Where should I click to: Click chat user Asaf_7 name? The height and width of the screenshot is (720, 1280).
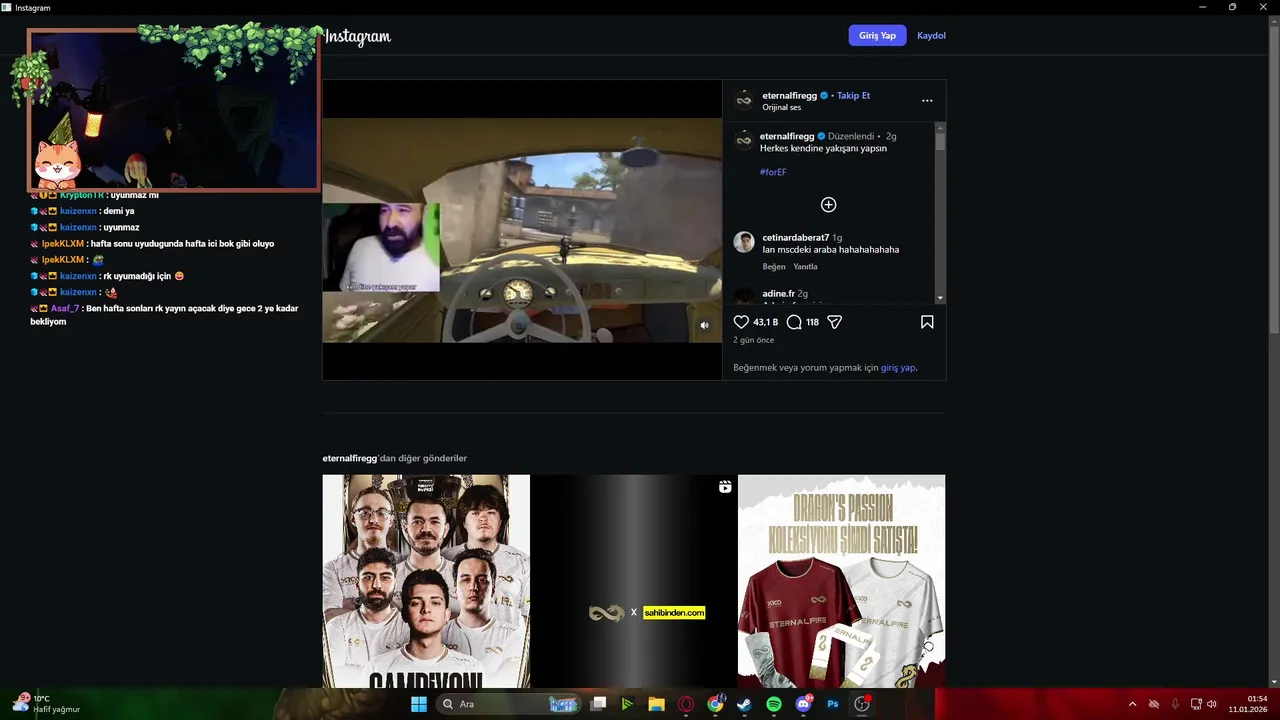coord(64,308)
